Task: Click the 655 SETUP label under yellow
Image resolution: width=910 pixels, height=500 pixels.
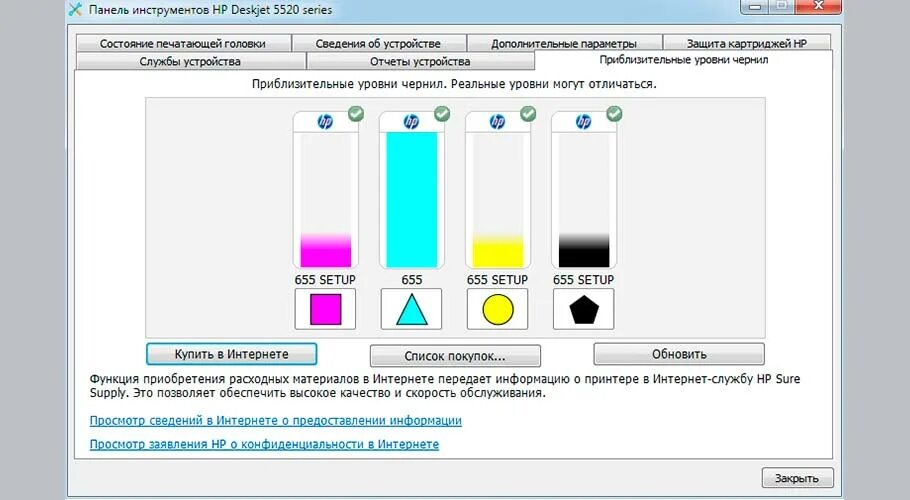Action: pyautogui.click(x=497, y=280)
